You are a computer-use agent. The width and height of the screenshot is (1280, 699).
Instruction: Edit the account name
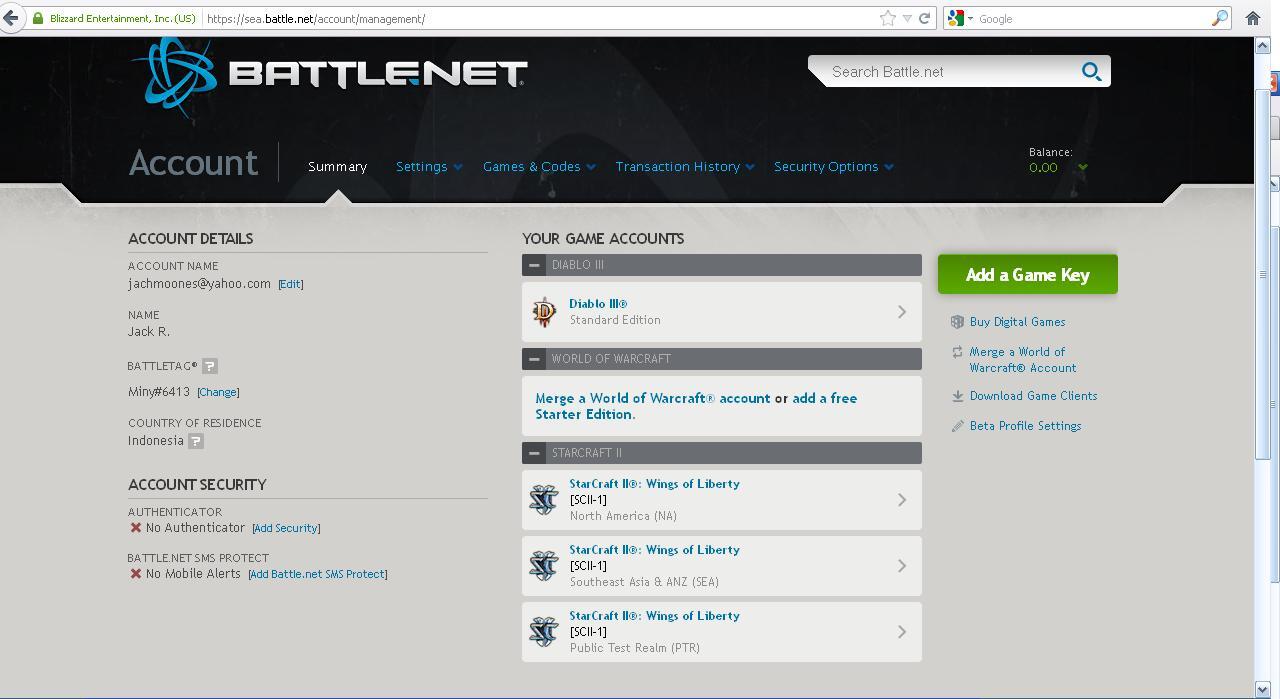[x=290, y=284]
